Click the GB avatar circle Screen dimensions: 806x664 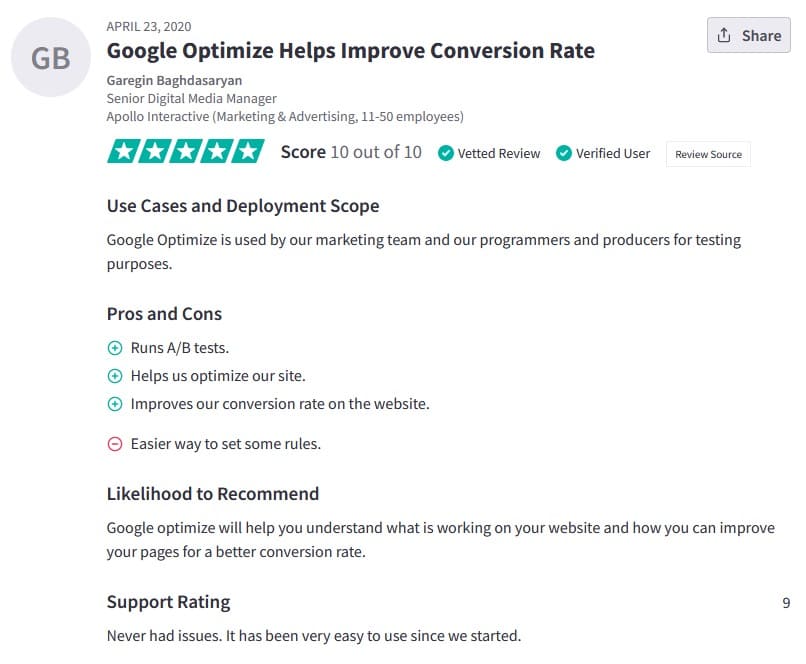(x=51, y=57)
